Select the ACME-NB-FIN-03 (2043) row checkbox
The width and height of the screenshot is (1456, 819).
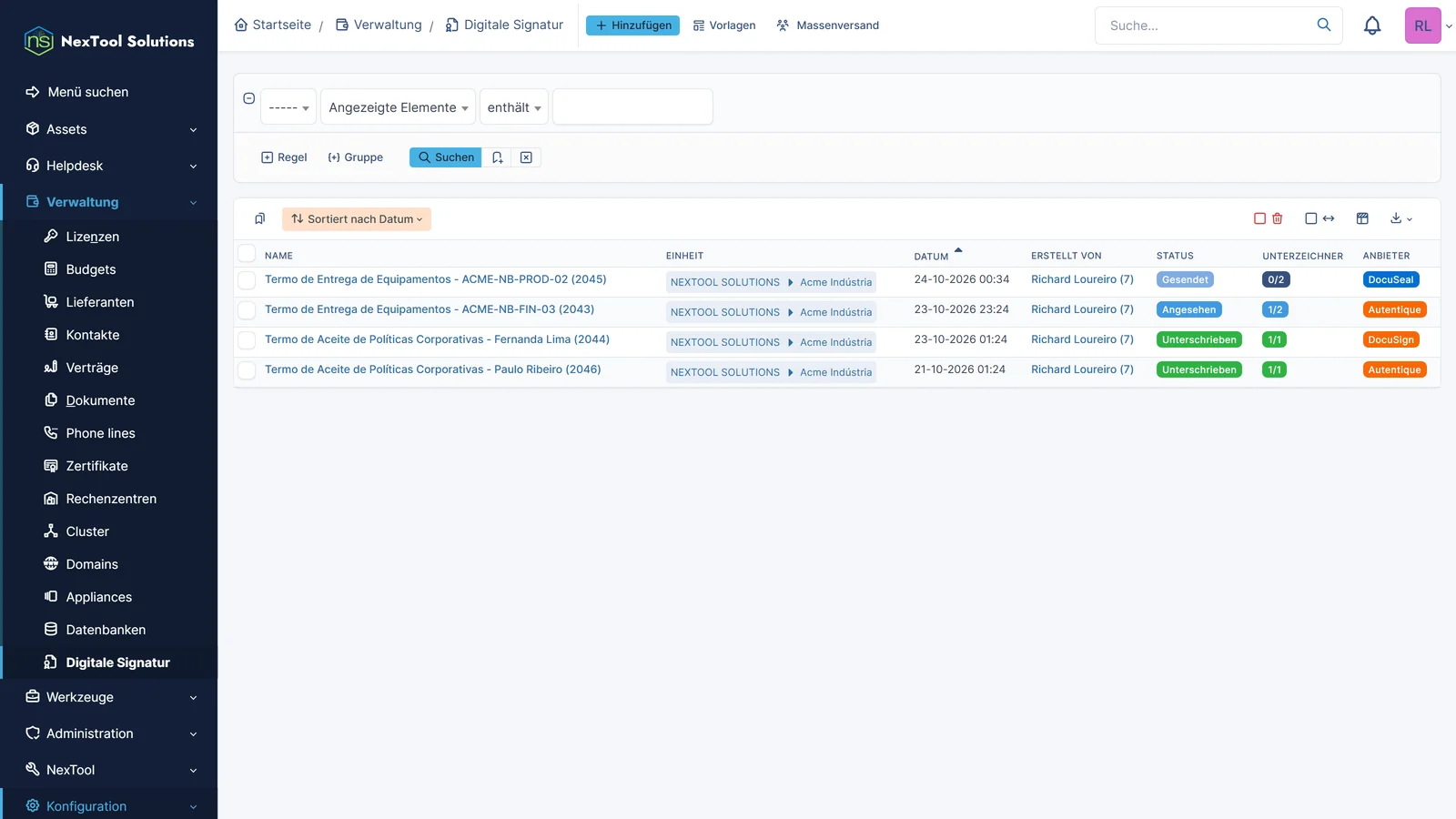tap(247, 310)
